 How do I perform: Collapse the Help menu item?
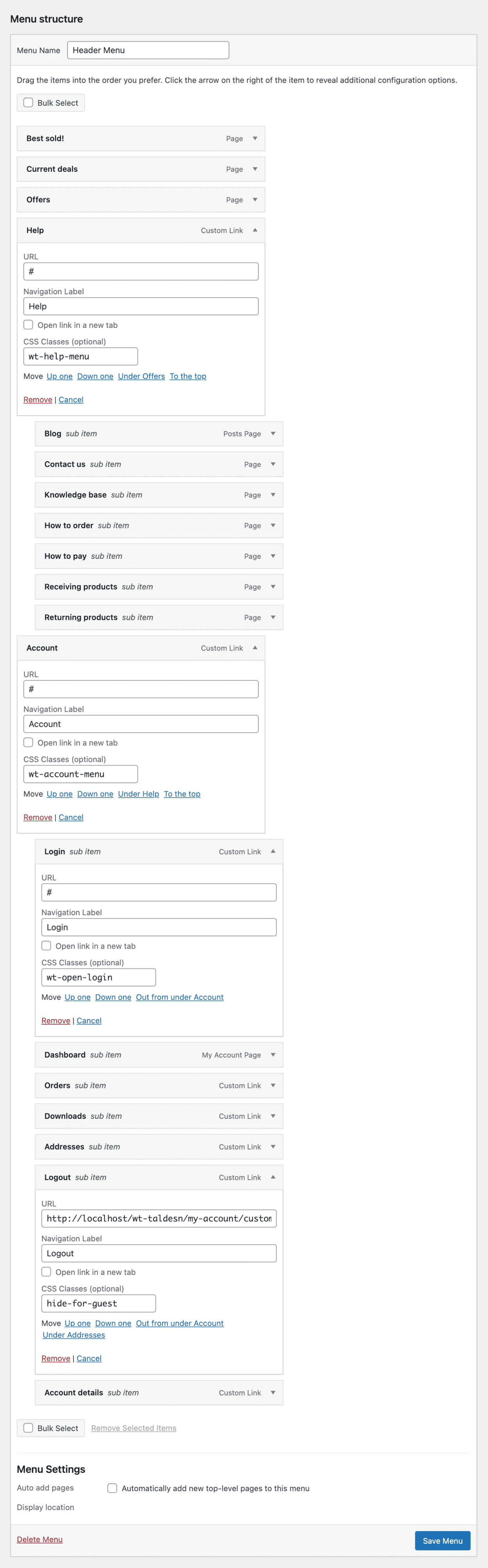pyautogui.click(x=255, y=230)
